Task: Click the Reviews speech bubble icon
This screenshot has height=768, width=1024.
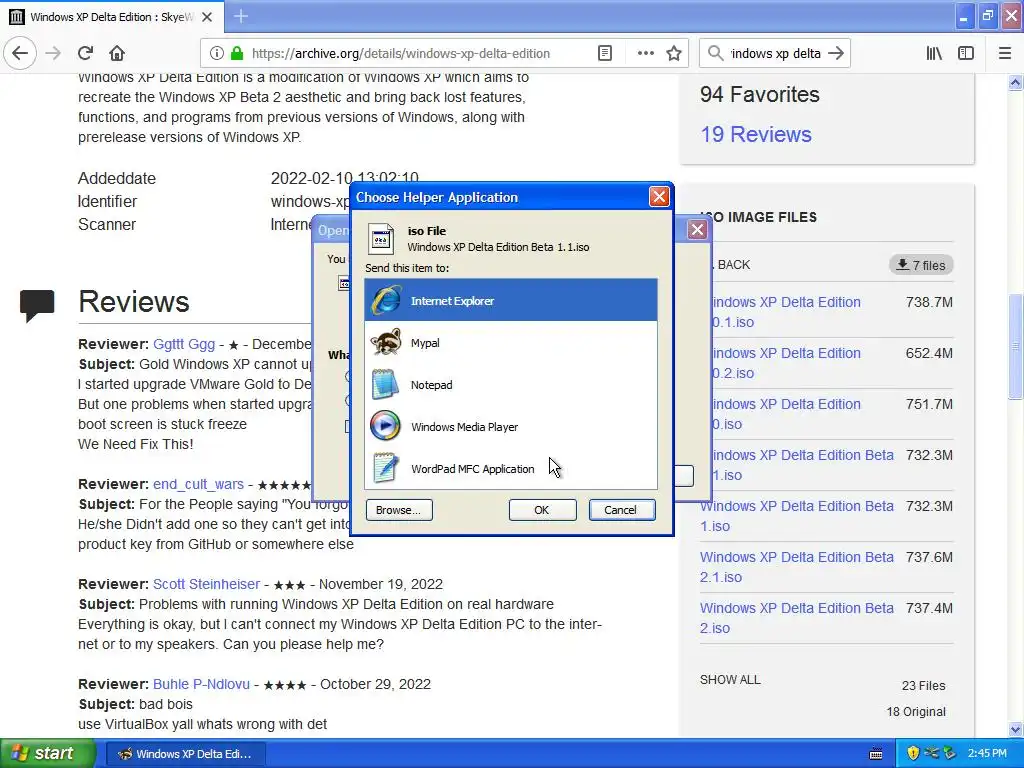Action: coord(37,305)
